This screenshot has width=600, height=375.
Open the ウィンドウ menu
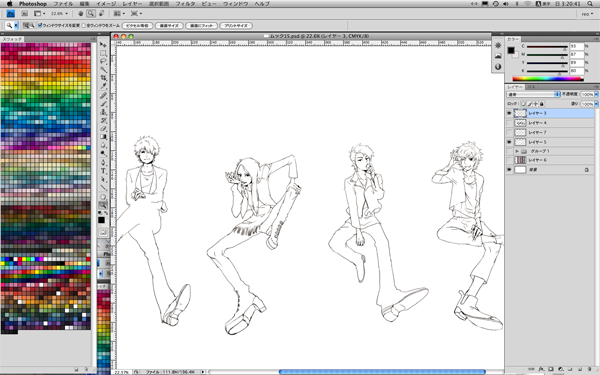236,4
